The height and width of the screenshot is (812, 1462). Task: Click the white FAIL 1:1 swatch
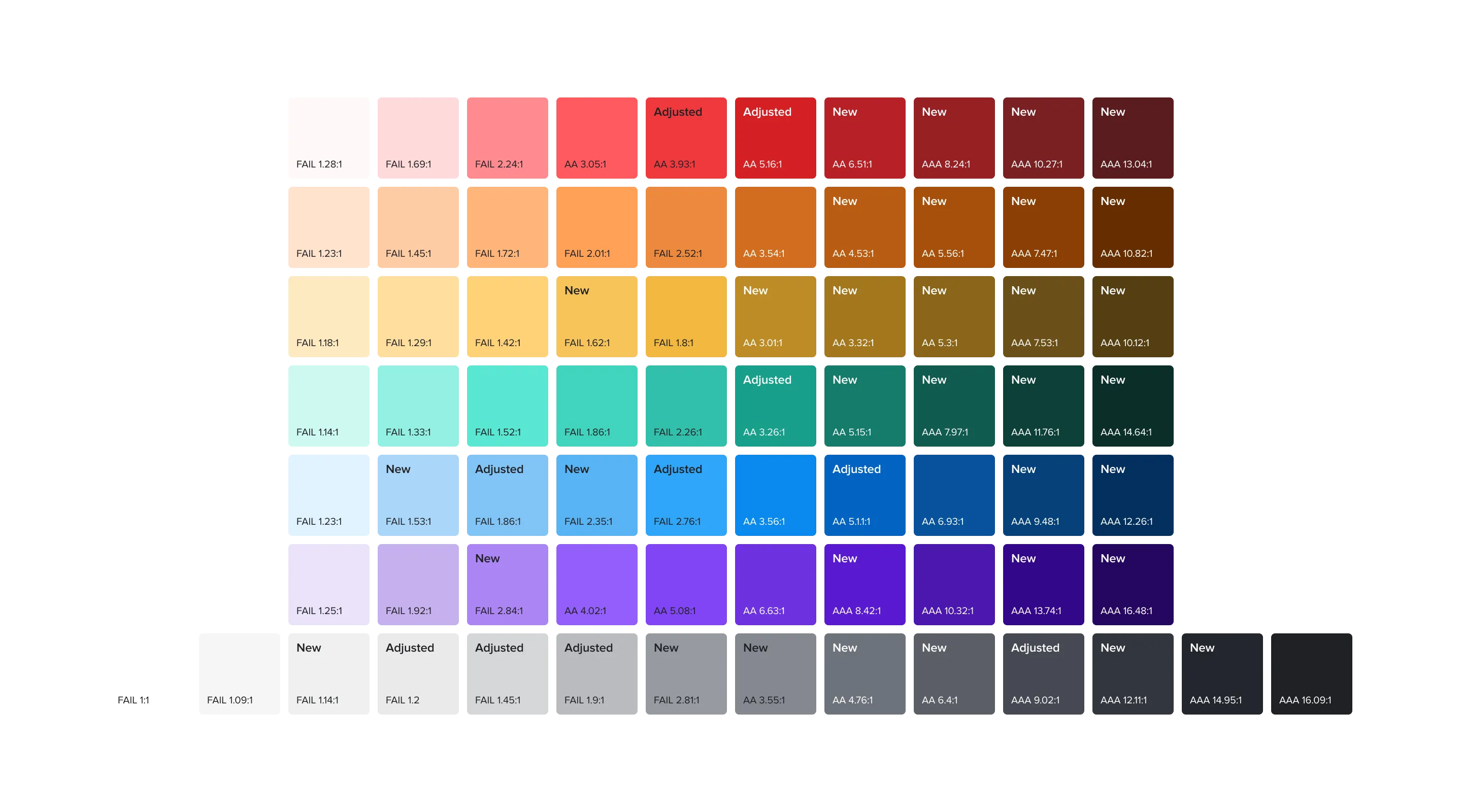tap(150, 673)
